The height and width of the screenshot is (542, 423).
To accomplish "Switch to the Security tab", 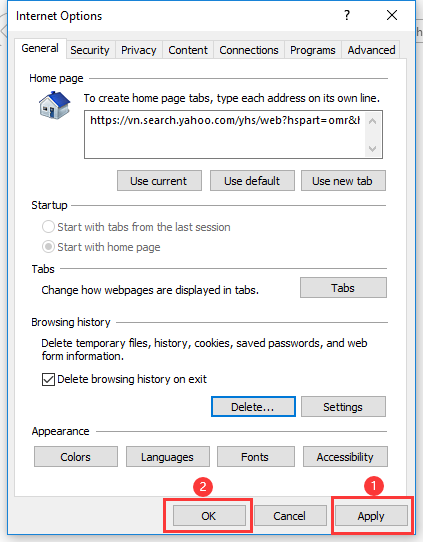I will tap(90, 50).
